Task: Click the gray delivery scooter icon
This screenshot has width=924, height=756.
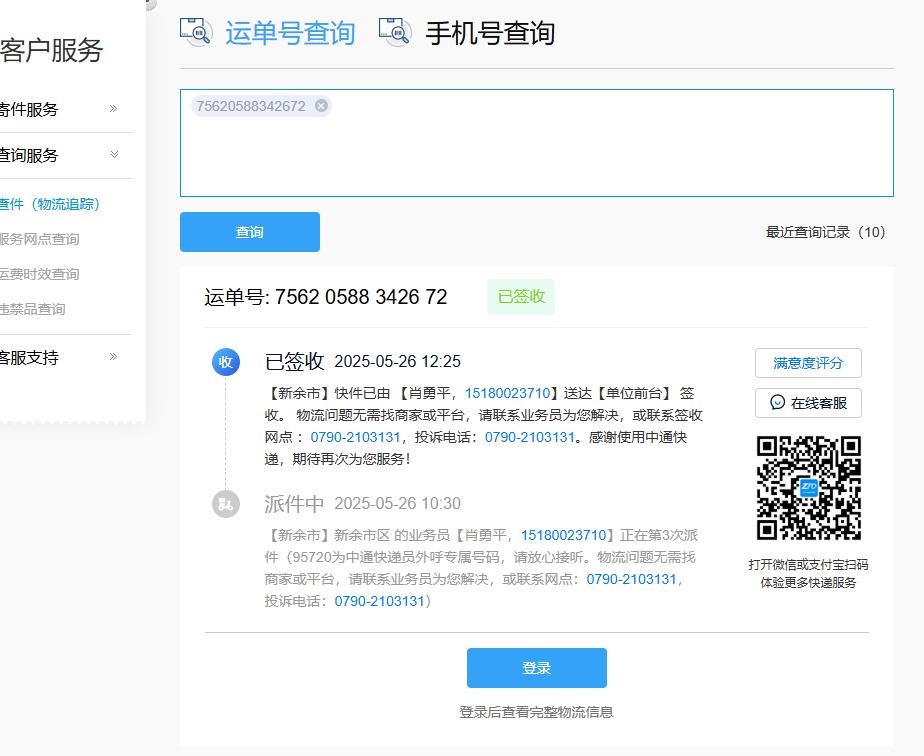Action: coord(226,504)
